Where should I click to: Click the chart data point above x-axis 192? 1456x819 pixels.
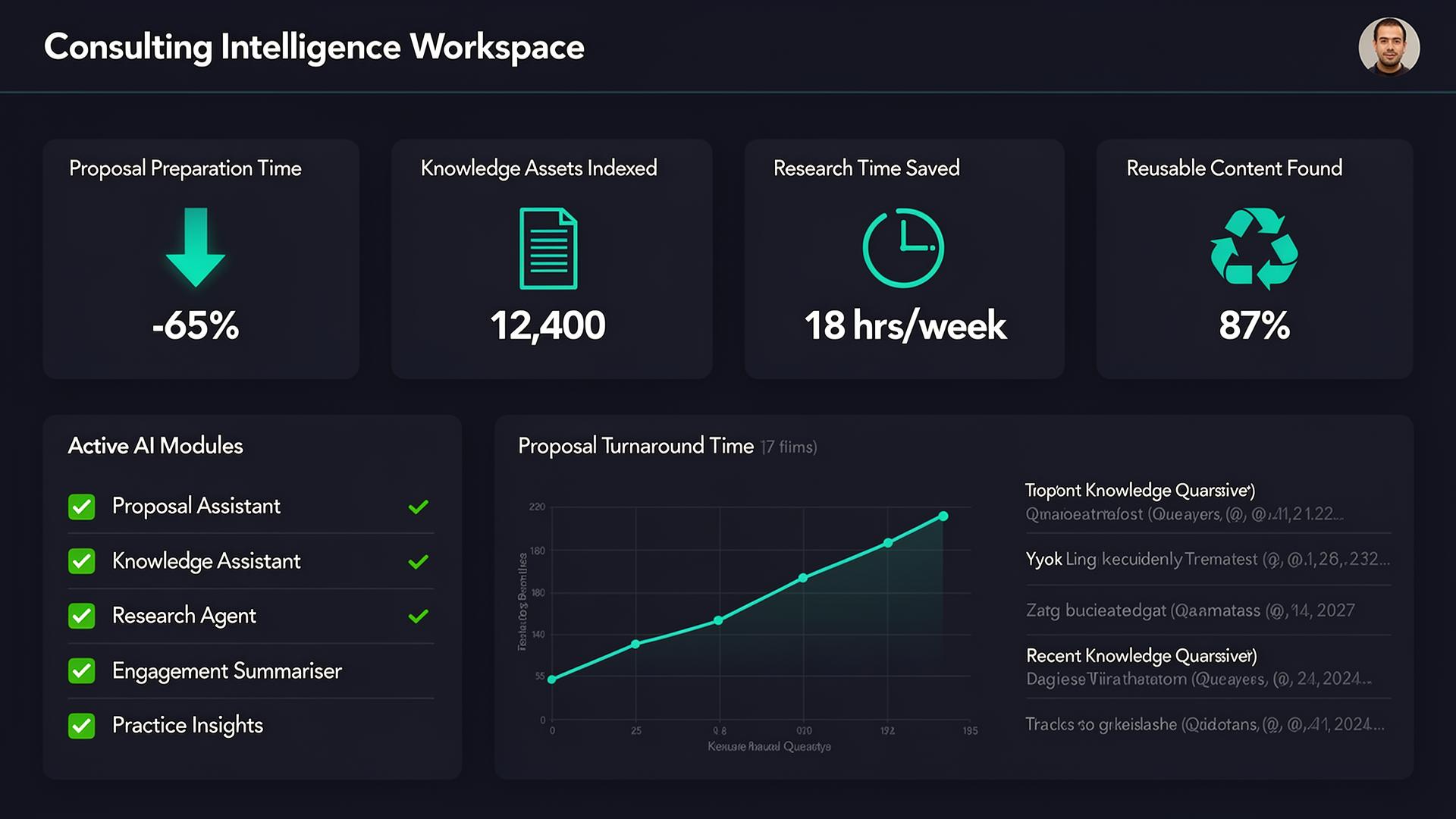(x=888, y=543)
